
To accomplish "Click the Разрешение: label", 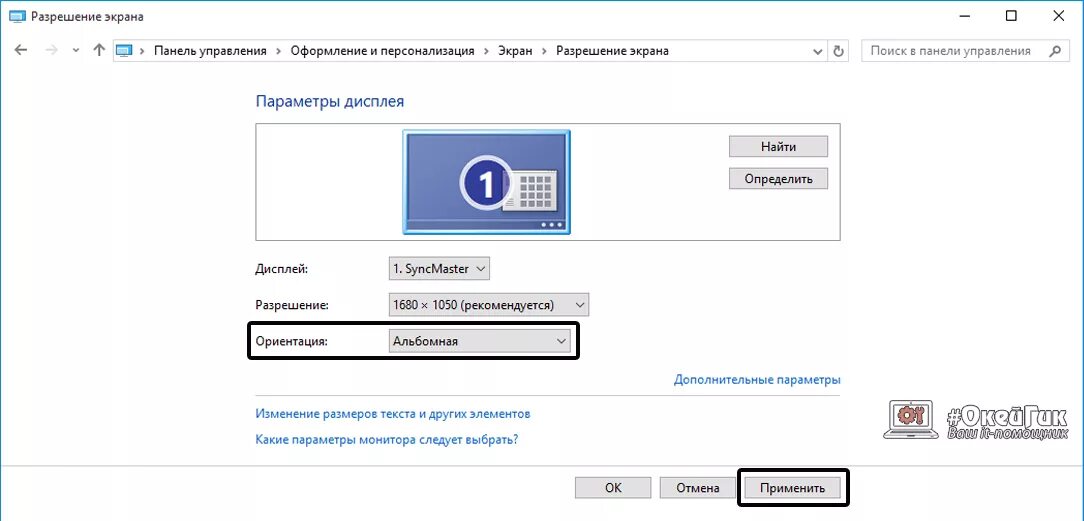I will click(292, 305).
